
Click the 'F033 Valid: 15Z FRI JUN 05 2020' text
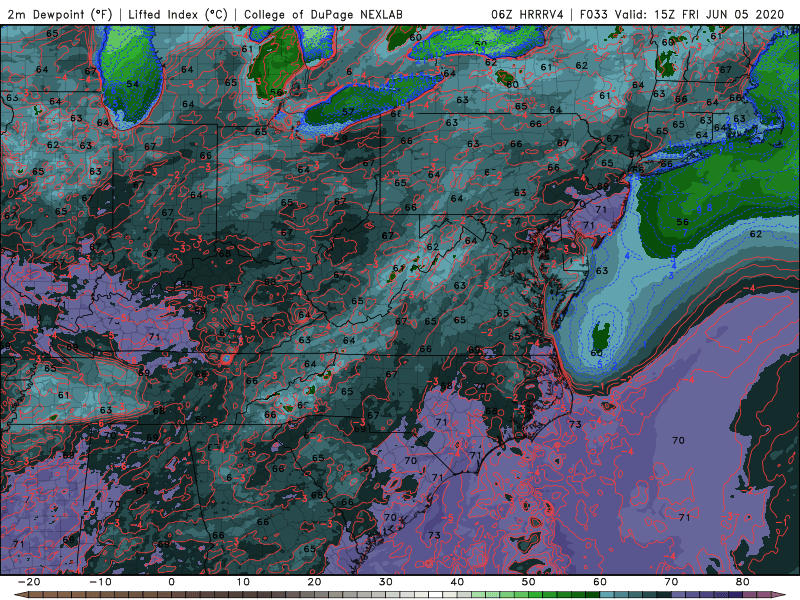(682, 14)
